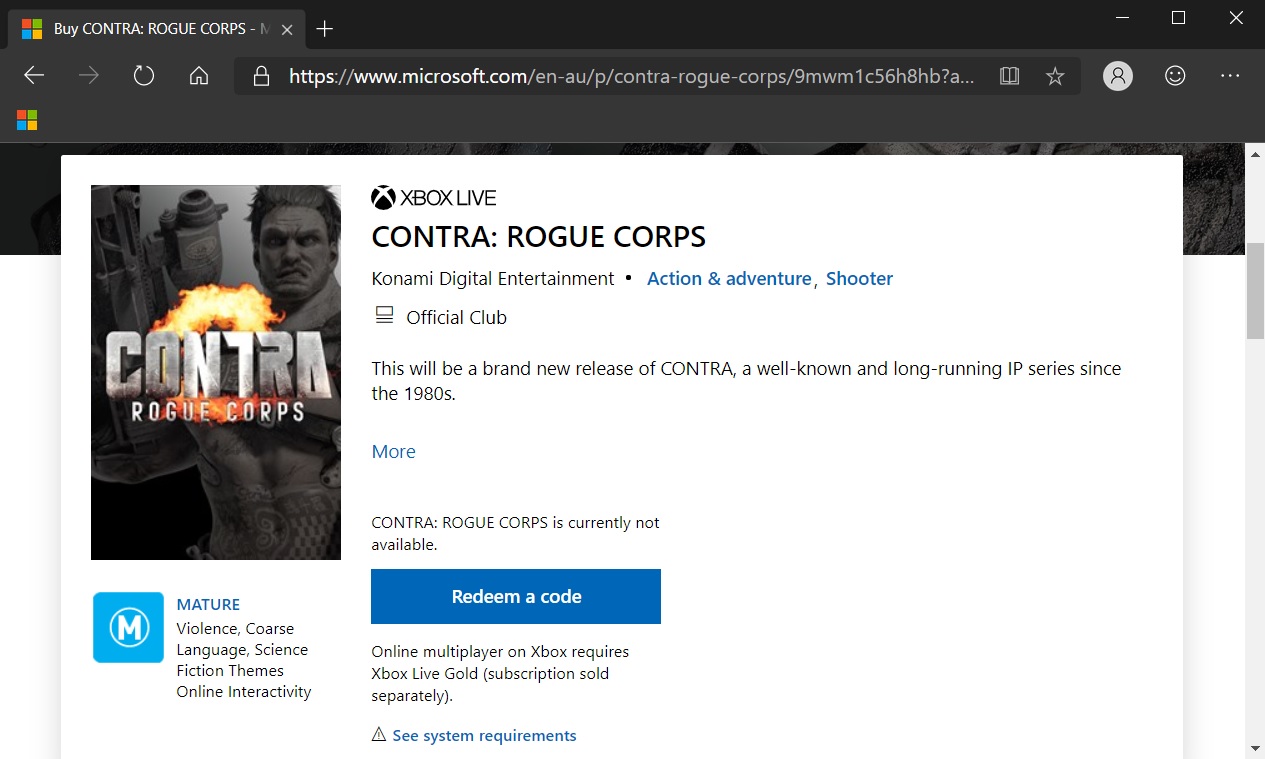Click the Official Club label
Screen dimensions: 1265x759
pyautogui.click(x=456, y=317)
